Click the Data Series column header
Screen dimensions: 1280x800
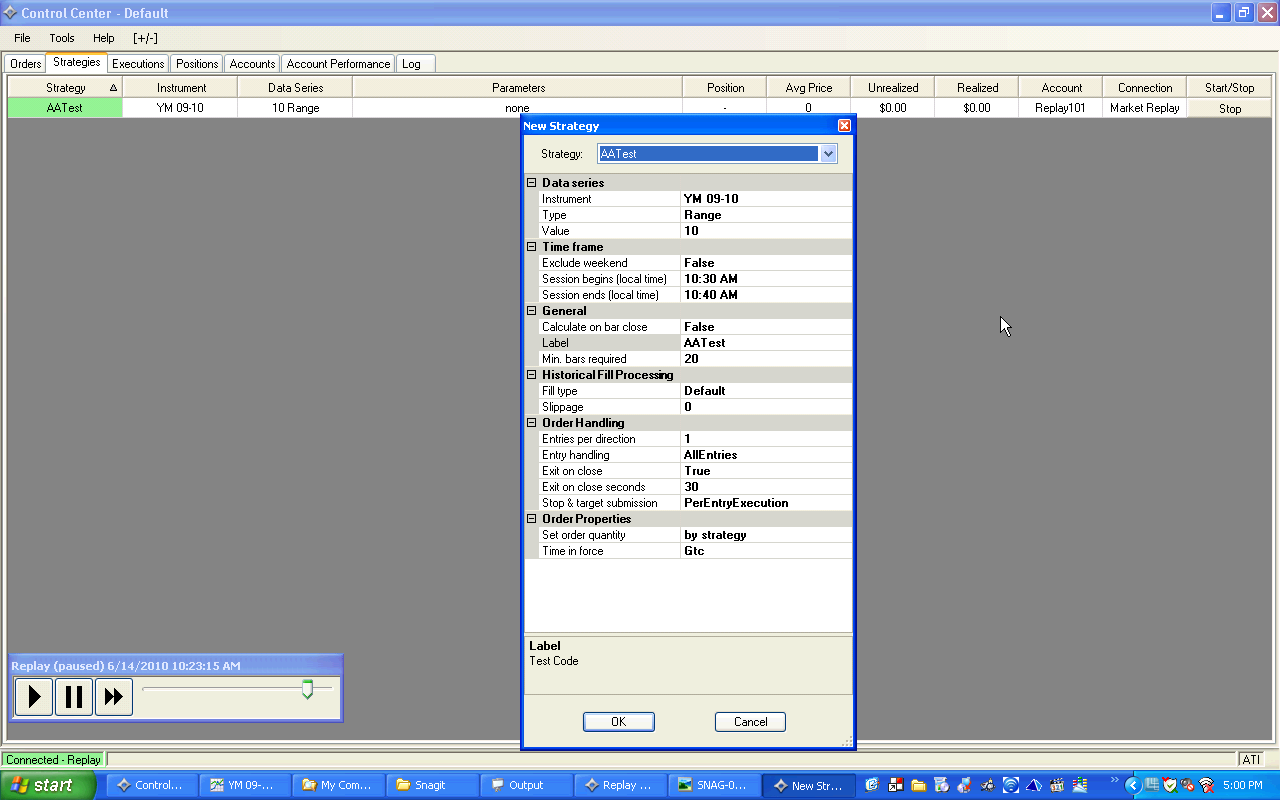[295, 88]
